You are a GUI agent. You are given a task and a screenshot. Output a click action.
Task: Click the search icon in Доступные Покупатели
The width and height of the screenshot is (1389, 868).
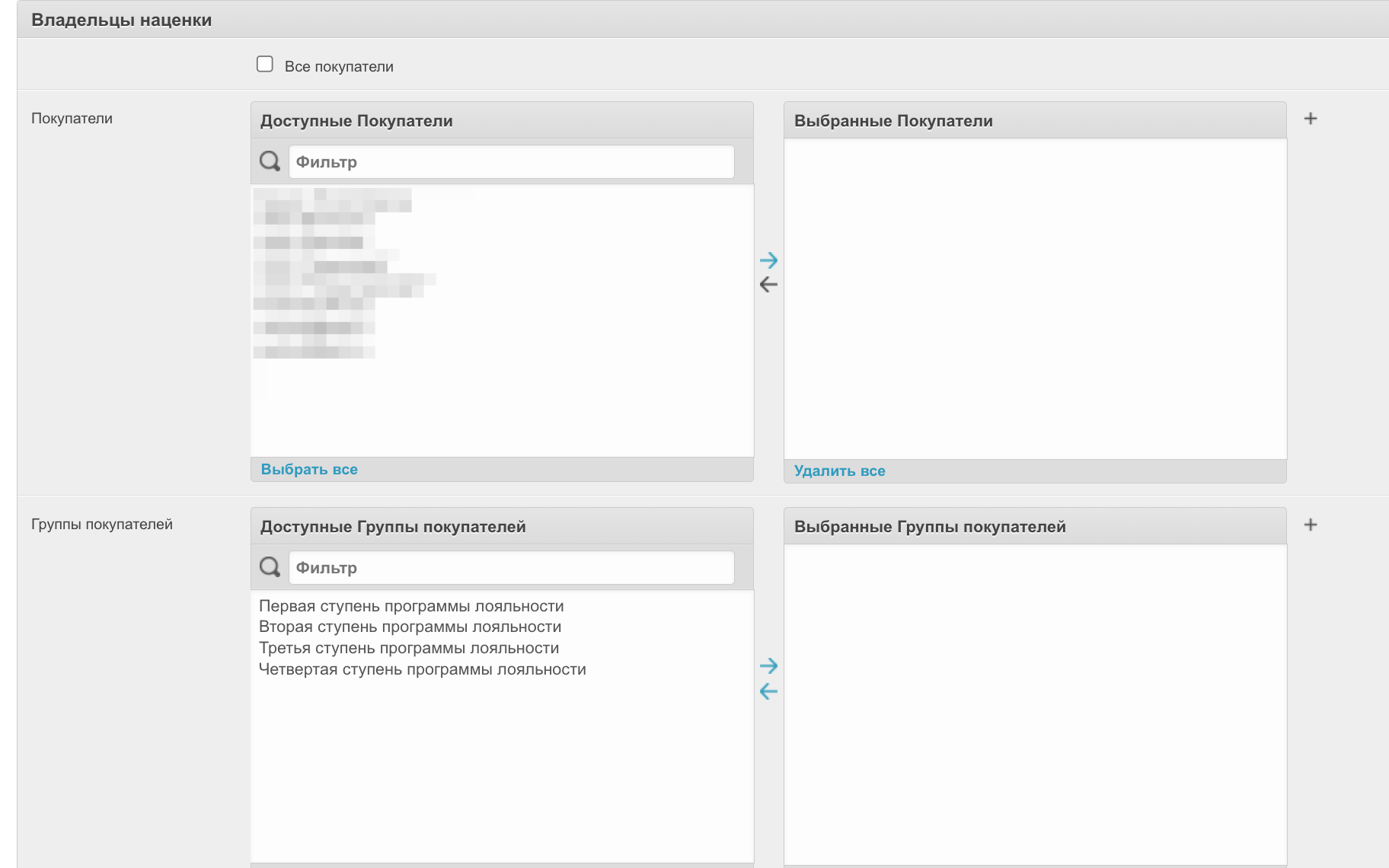(270, 161)
